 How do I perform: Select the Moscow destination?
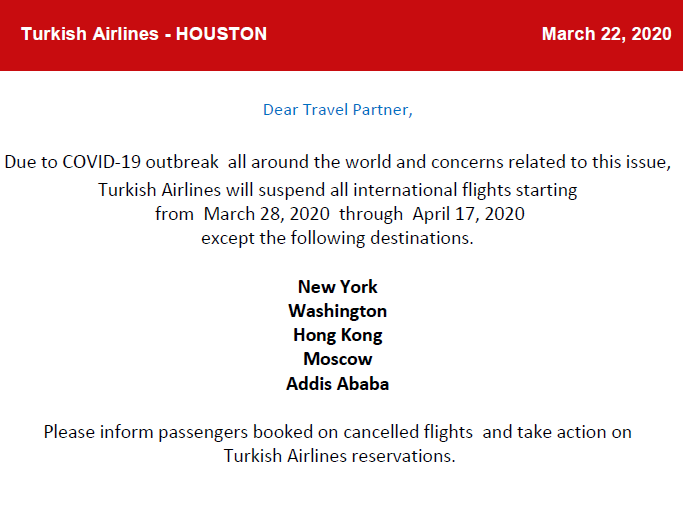[x=338, y=359]
